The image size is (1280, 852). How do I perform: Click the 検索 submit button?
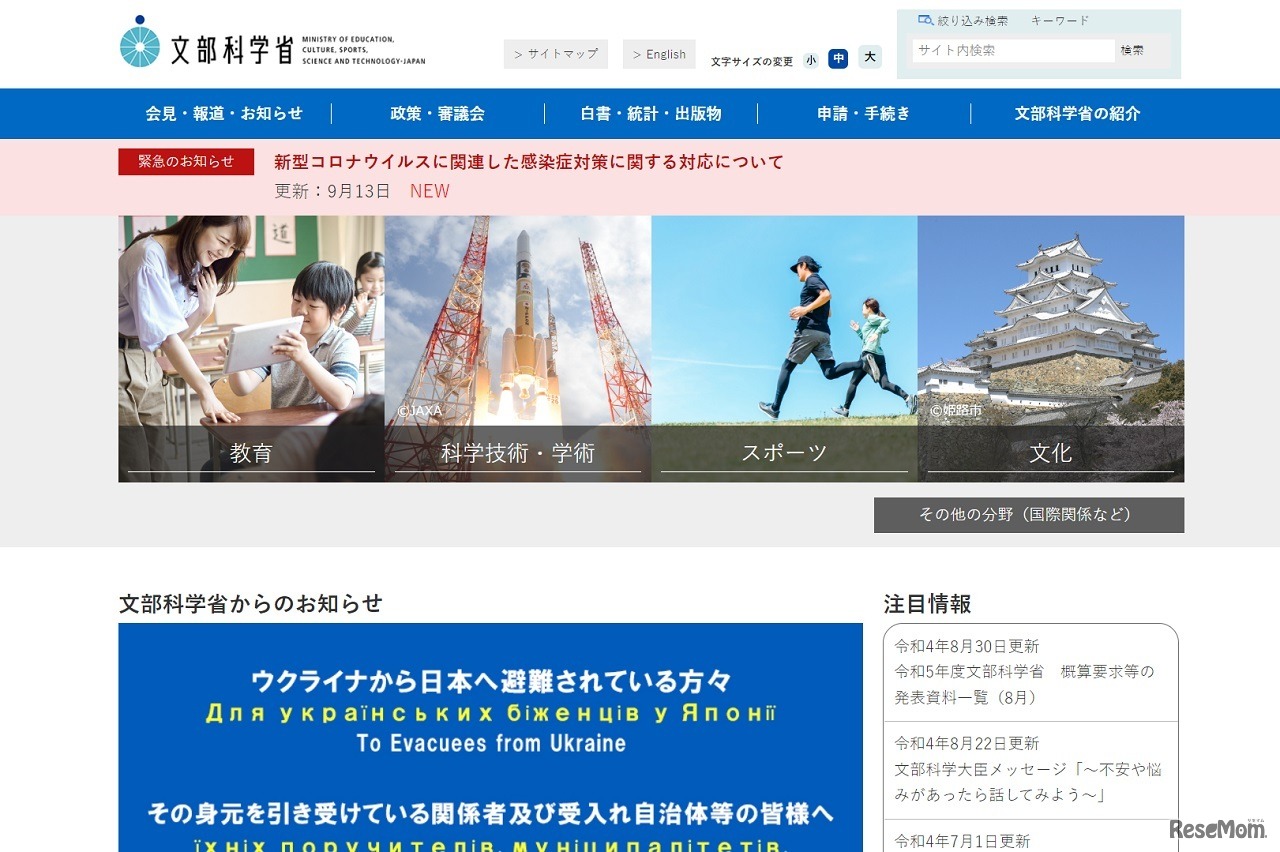point(1132,51)
